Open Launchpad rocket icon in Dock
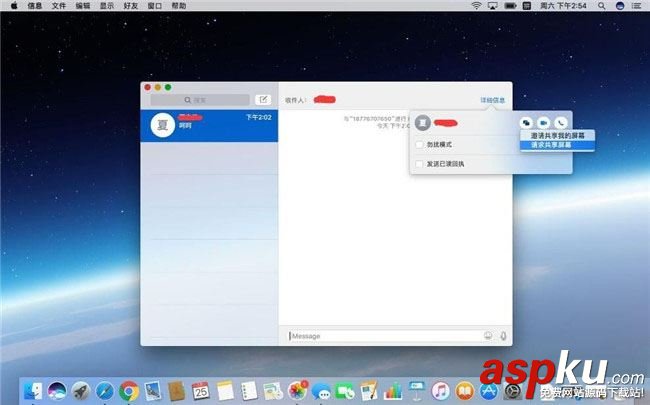The image size is (650, 405). [81, 391]
